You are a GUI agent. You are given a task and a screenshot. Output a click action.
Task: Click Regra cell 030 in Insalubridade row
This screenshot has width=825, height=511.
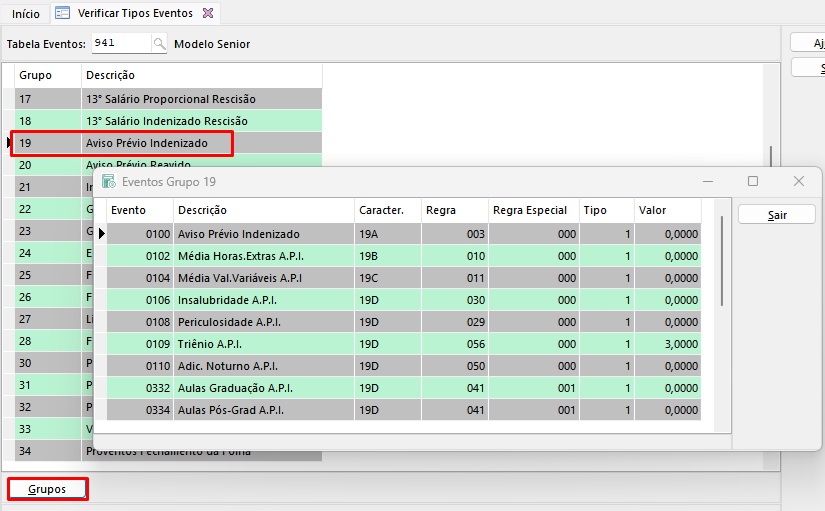[x=455, y=300]
